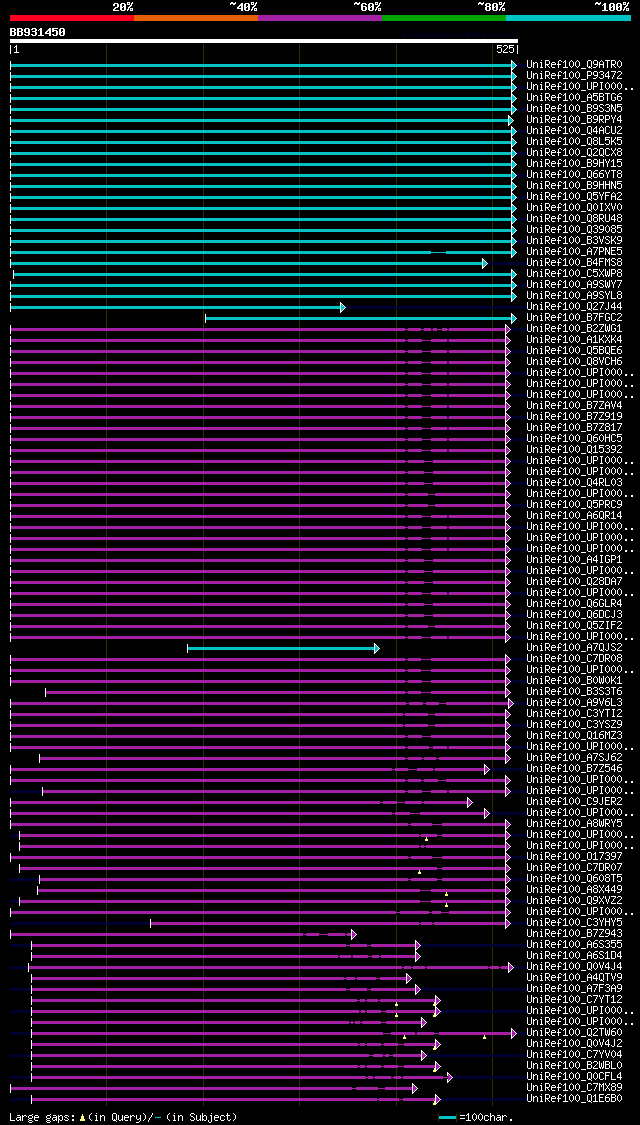
Task: Select the UniRef100_B7Z817 label
Action: 574,428
